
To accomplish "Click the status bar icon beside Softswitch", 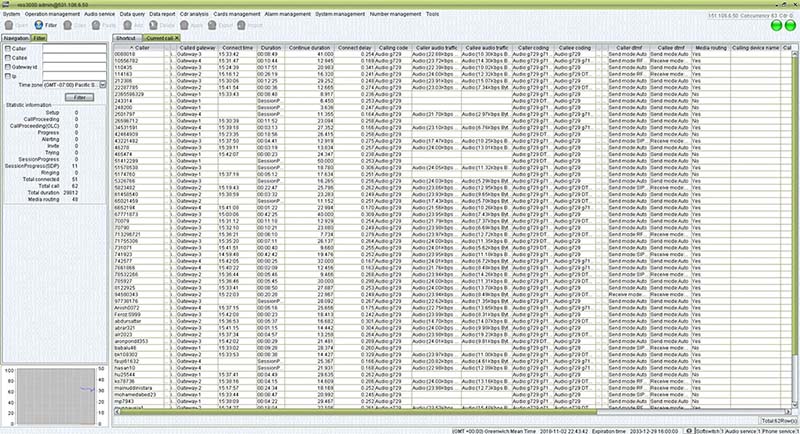I will [x=688, y=431].
